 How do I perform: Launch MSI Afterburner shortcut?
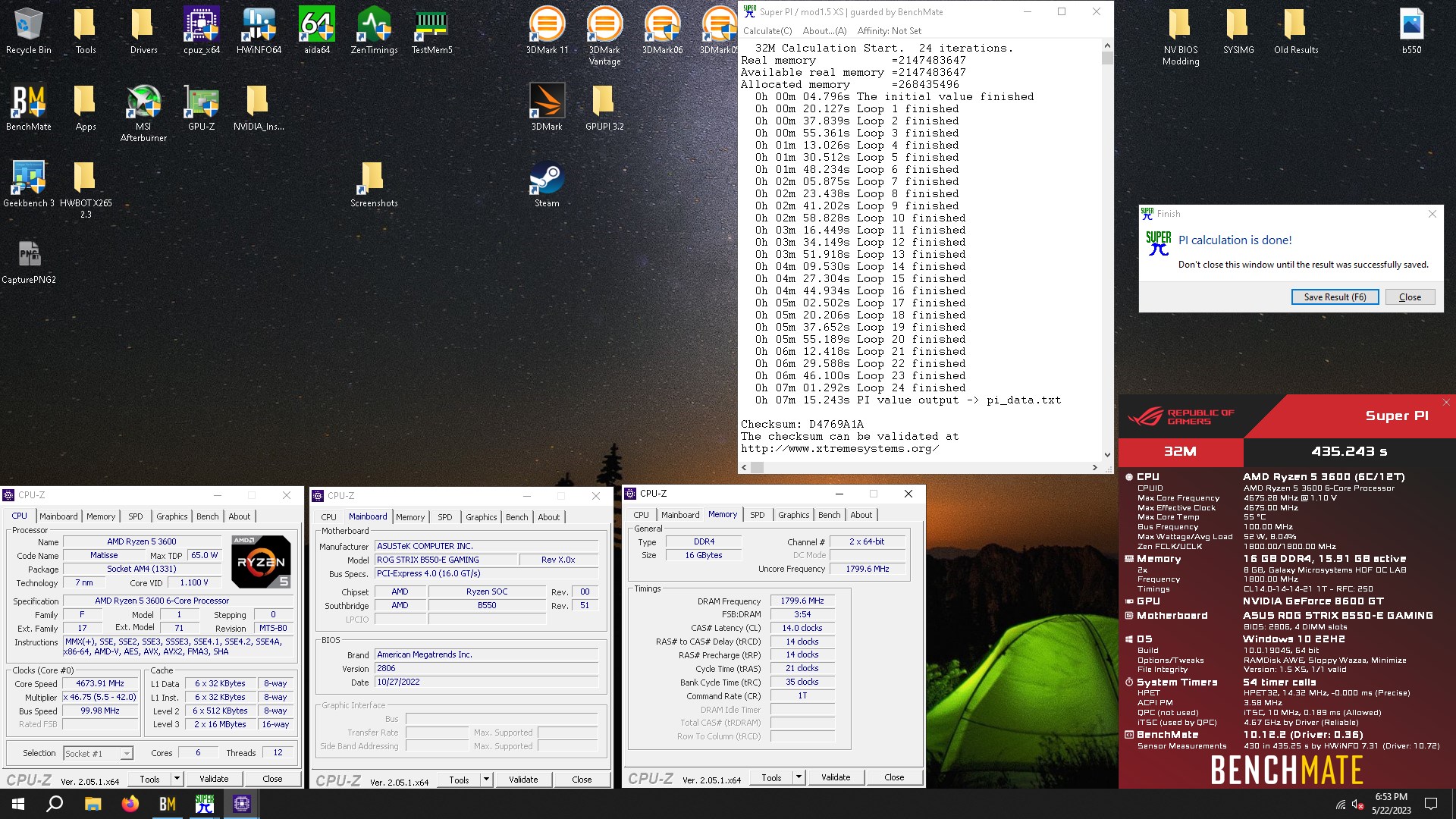click(144, 112)
